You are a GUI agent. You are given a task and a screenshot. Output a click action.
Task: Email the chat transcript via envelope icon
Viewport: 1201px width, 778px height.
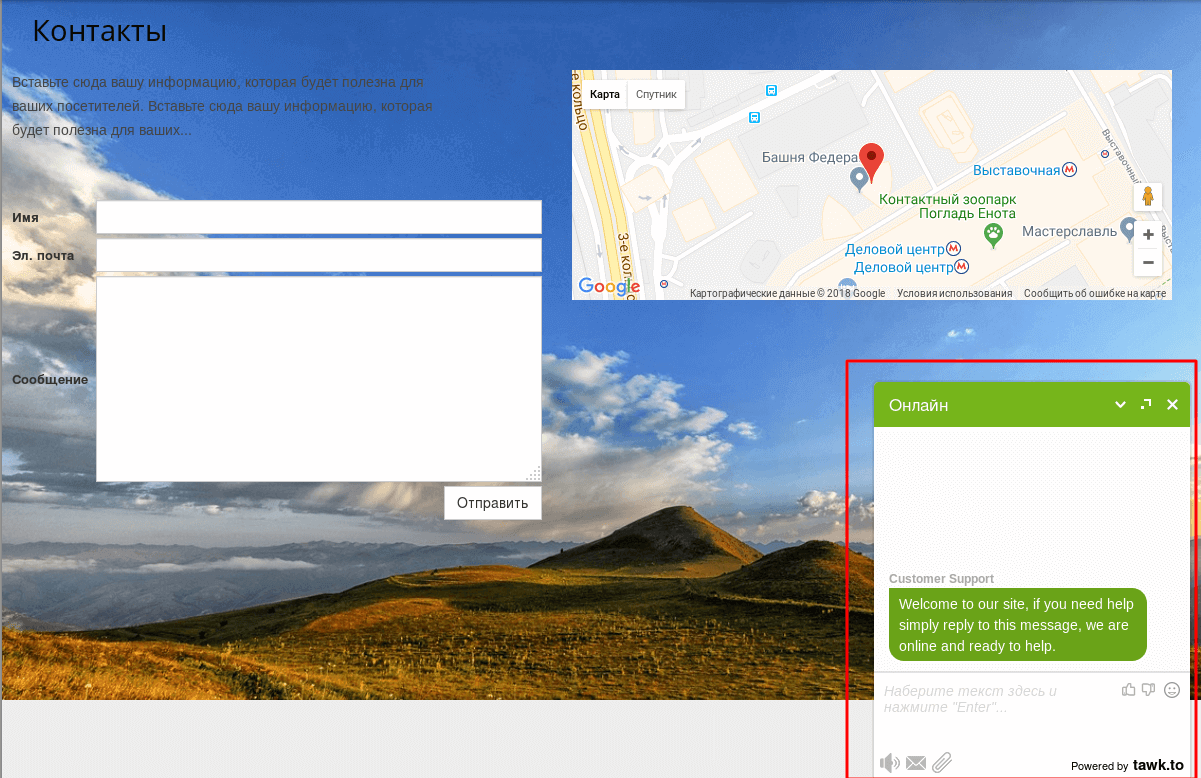coord(916,764)
